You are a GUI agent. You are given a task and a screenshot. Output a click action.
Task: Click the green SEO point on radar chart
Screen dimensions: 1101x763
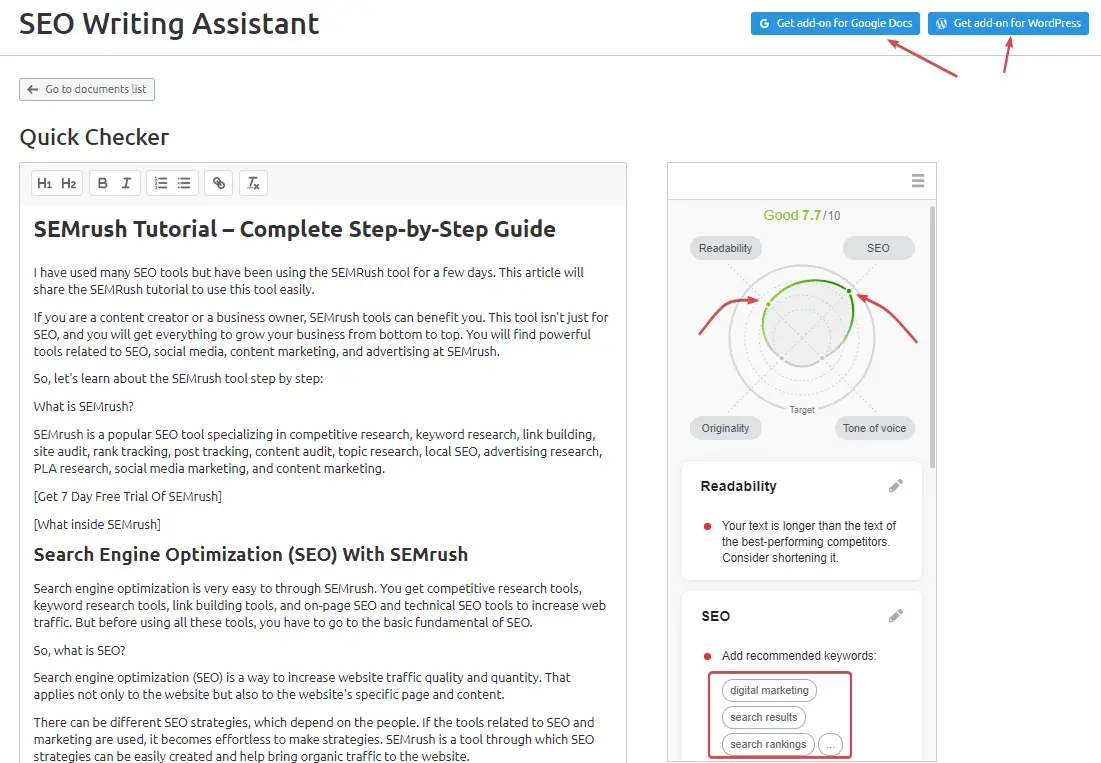[849, 291]
